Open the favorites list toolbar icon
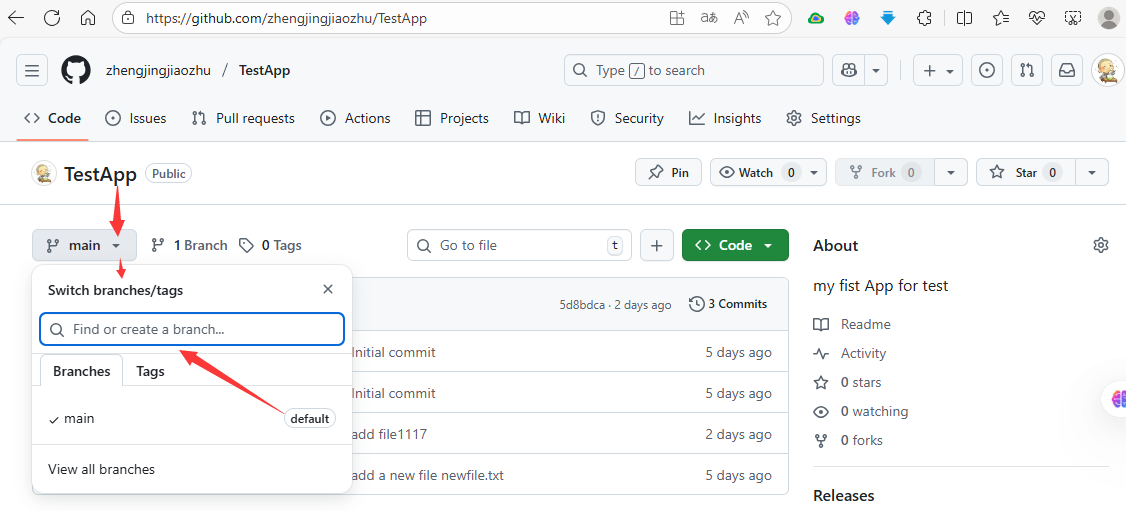This screenshot has width=1126, height=511. pyautogui.click(x=1000, y=18)
